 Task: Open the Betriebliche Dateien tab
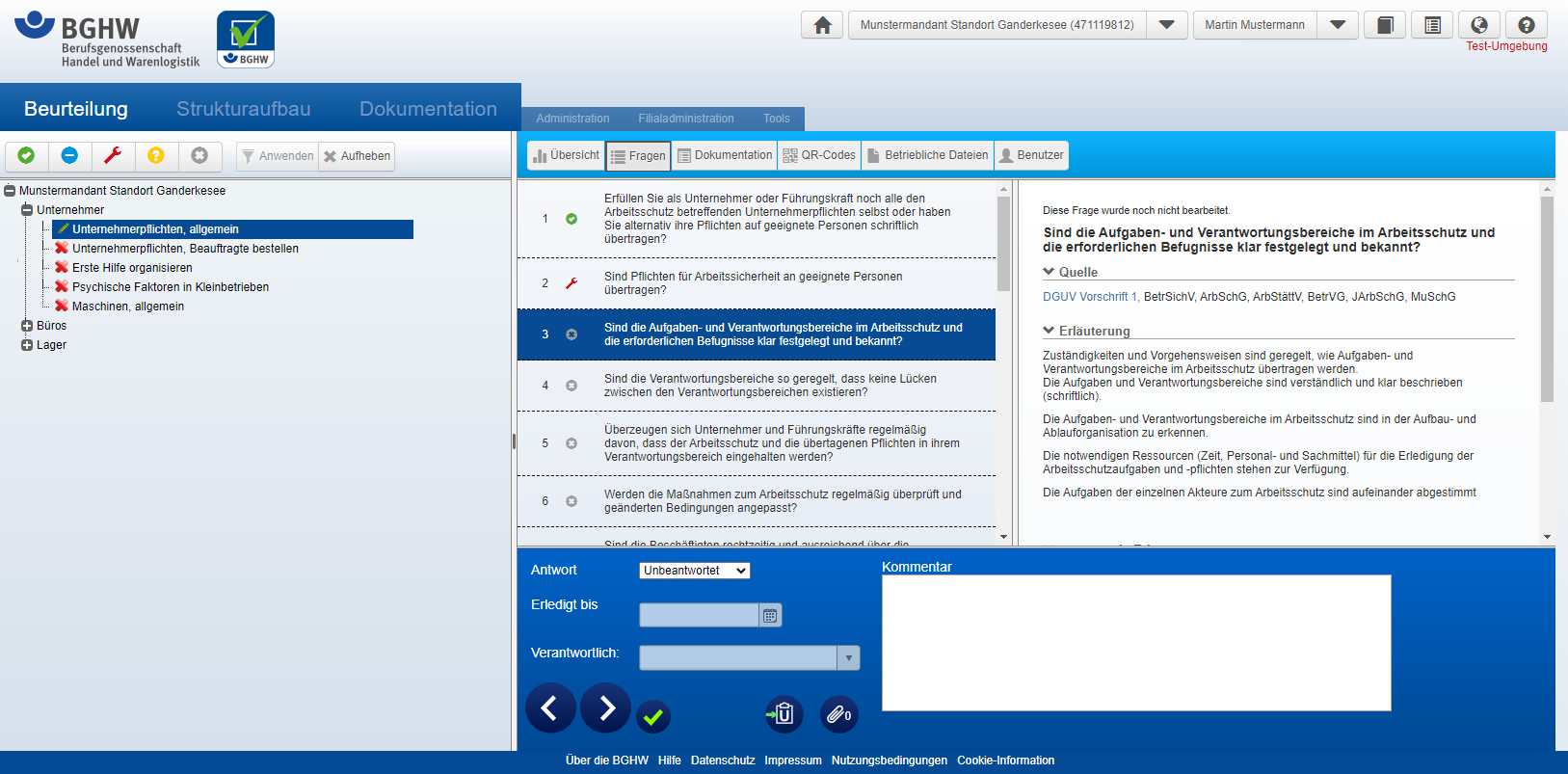(x=928, y=155)
